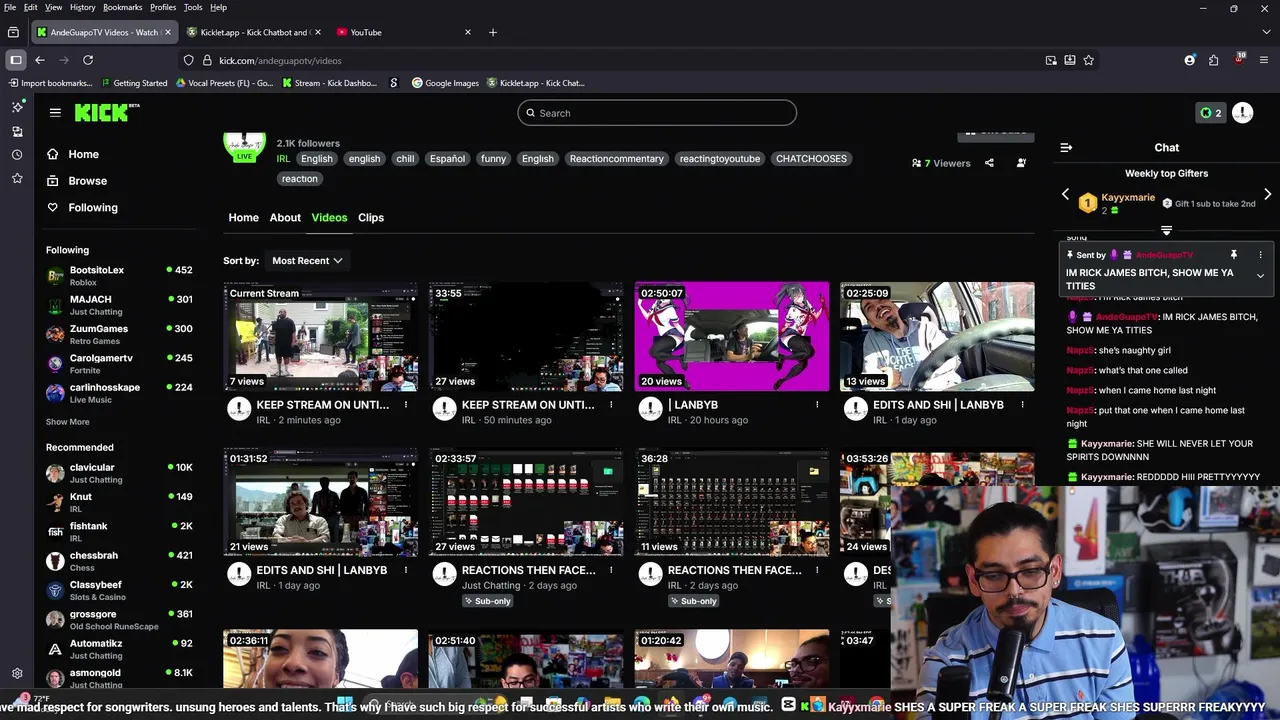Open Automatikz recommended channel

coord(120,649)
